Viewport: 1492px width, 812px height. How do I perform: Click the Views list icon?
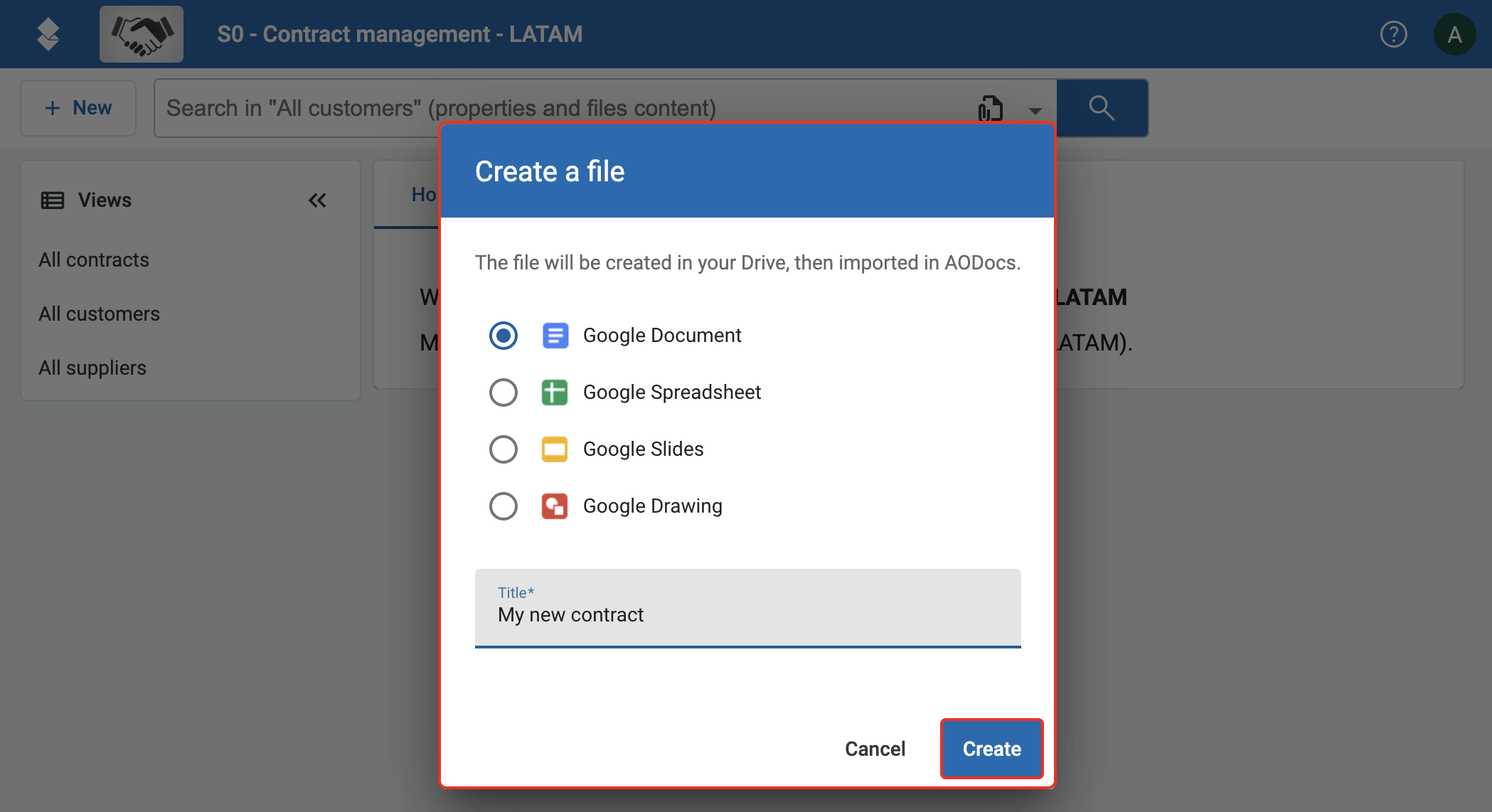coord(53,201)
